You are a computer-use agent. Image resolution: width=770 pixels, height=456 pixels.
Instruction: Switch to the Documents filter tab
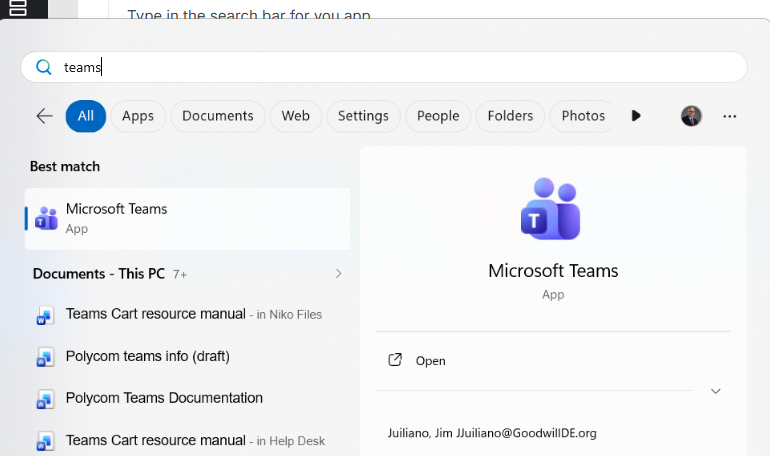217,116
